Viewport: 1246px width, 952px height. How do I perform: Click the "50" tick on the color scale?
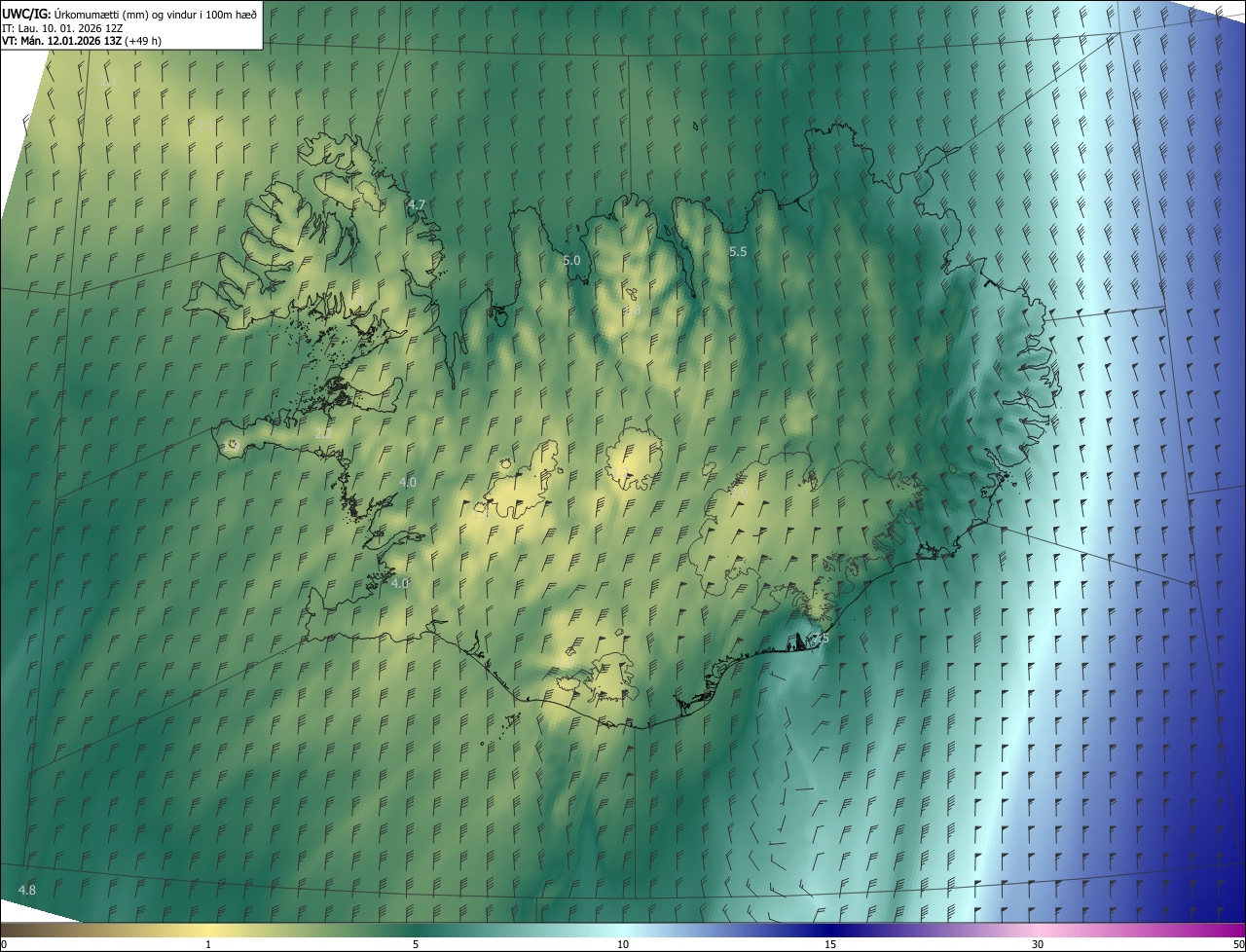click(1238, 944)
